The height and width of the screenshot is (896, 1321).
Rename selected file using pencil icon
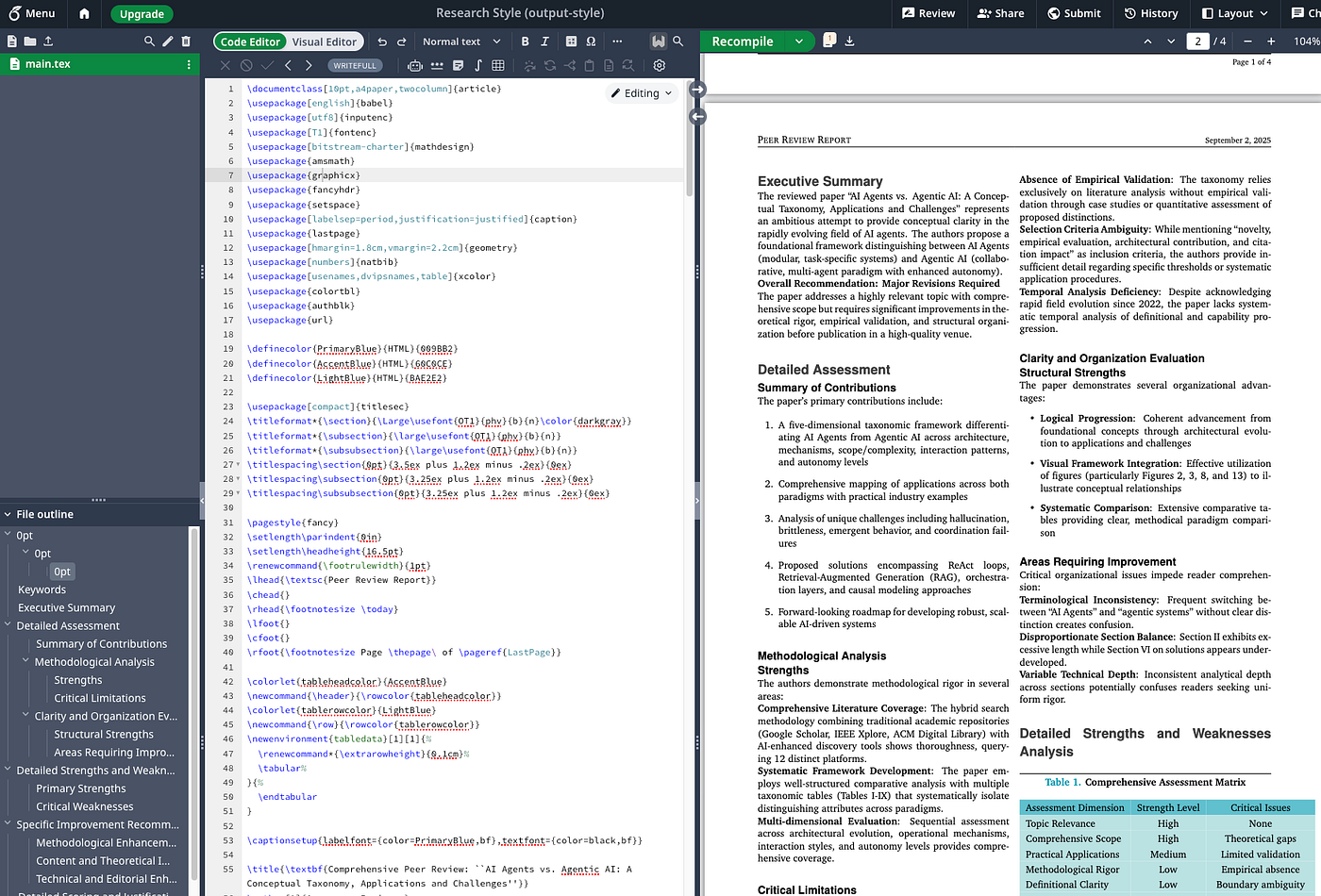(167, 41)
